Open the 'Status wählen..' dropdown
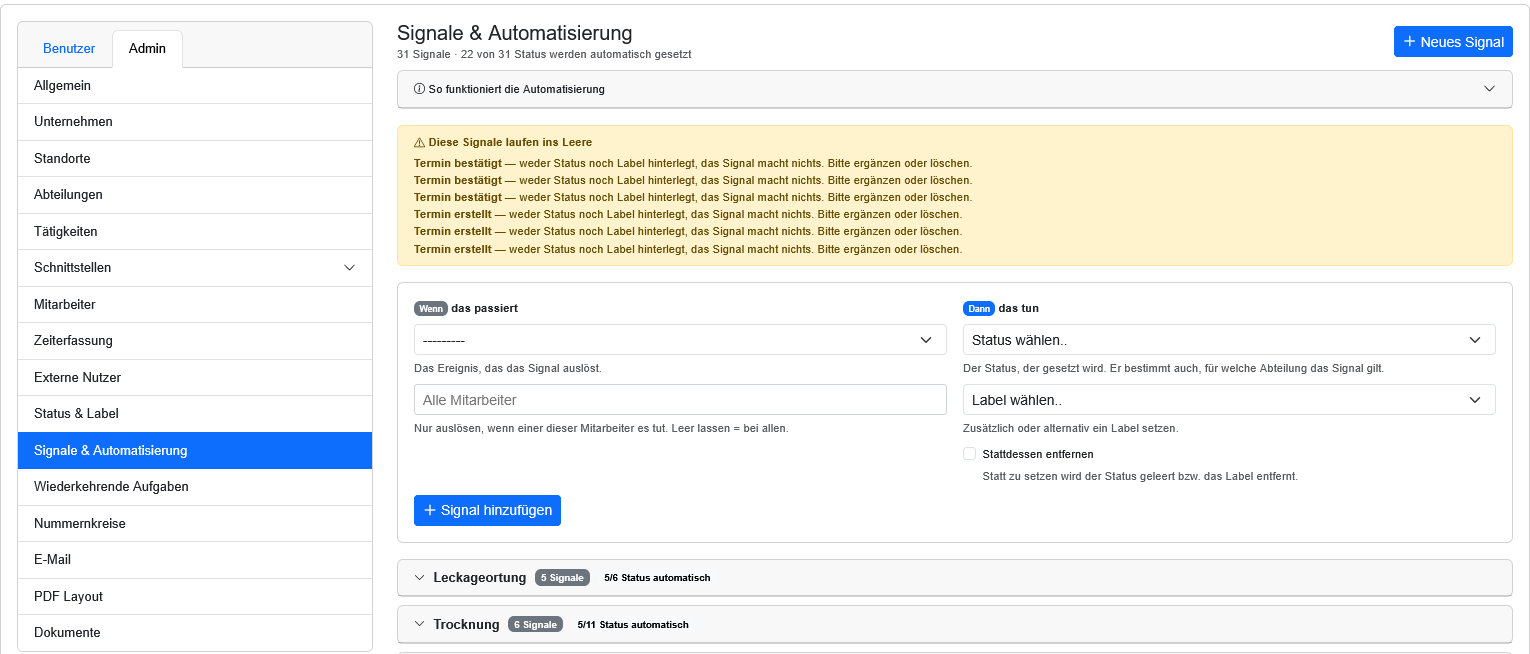 [x=1229, y=340]
